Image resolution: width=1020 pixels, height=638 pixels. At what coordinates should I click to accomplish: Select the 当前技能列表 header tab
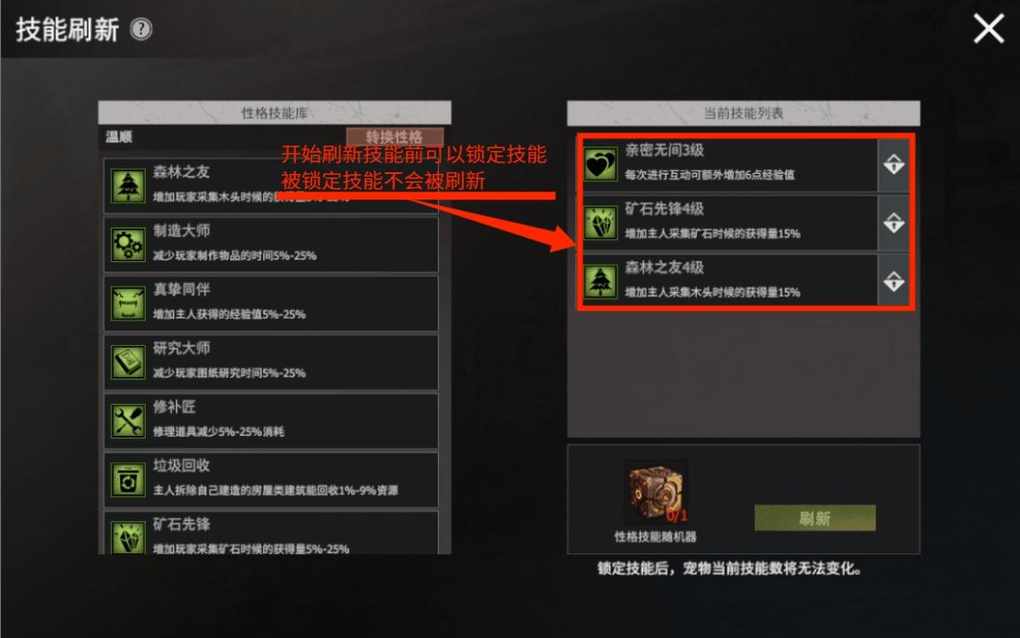click(744, 113)
